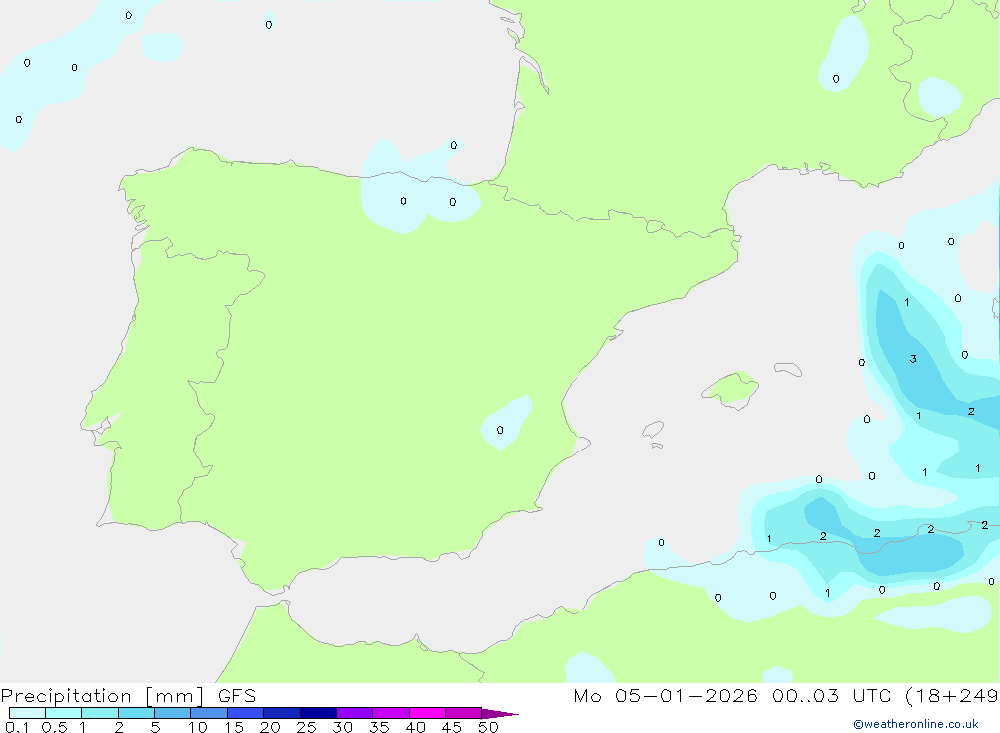This screenshot has height=733, width=1000.
Task: Click the '45' legend scale label
Action: pyautogui.click(x=452, y=727)
